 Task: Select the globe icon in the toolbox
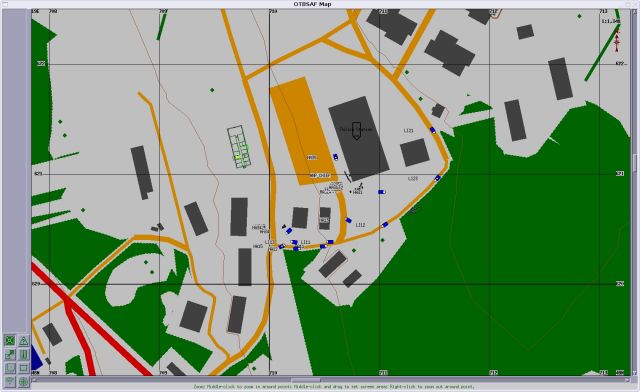click(24, 382)
